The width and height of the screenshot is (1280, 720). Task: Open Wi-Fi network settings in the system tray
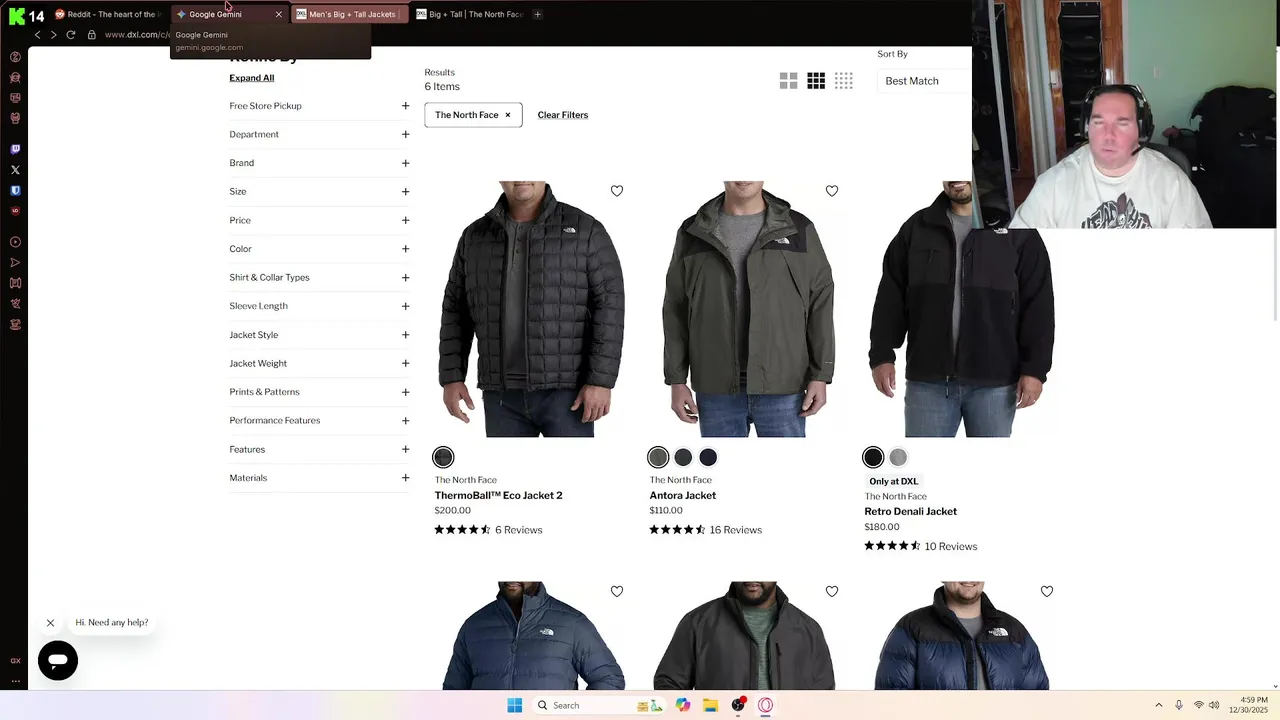[x=1198, y=705]
